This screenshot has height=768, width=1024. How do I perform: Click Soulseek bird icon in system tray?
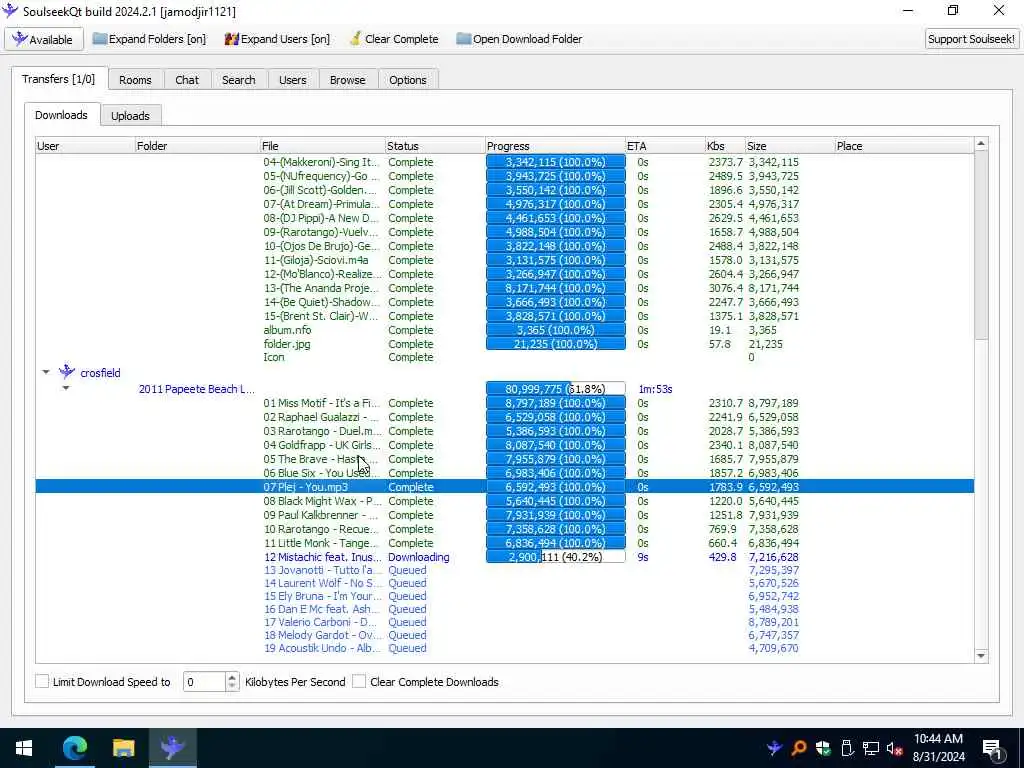pyautogui.click(x=775, y=748)
